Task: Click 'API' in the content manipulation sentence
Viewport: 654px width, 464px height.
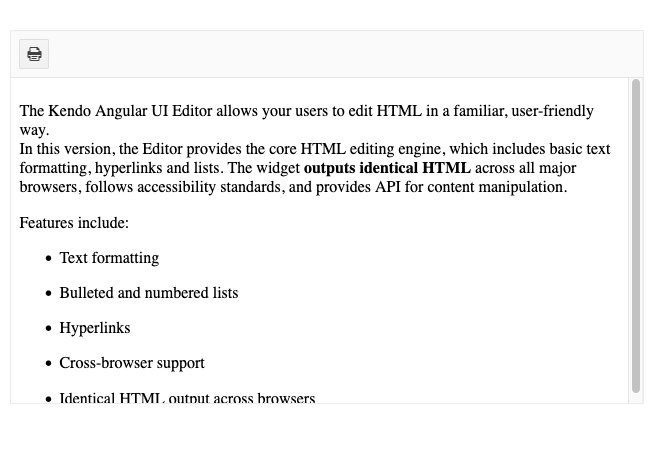Action: click(x=388, y=187)
